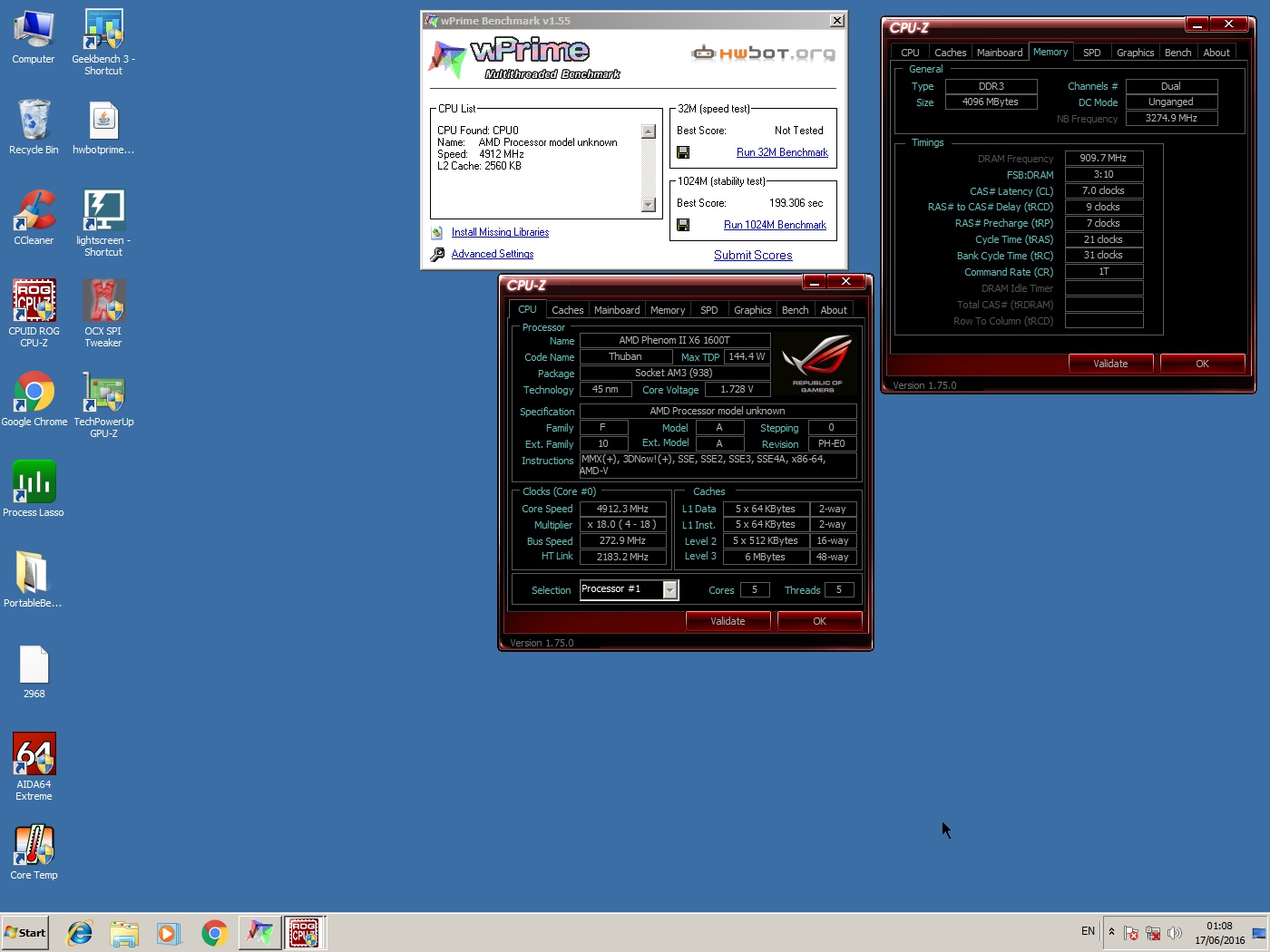The image size is (1270, 952).
Task: Switch to SPD tab in Memory CPU-Z window
Action: click(1092, 53)
